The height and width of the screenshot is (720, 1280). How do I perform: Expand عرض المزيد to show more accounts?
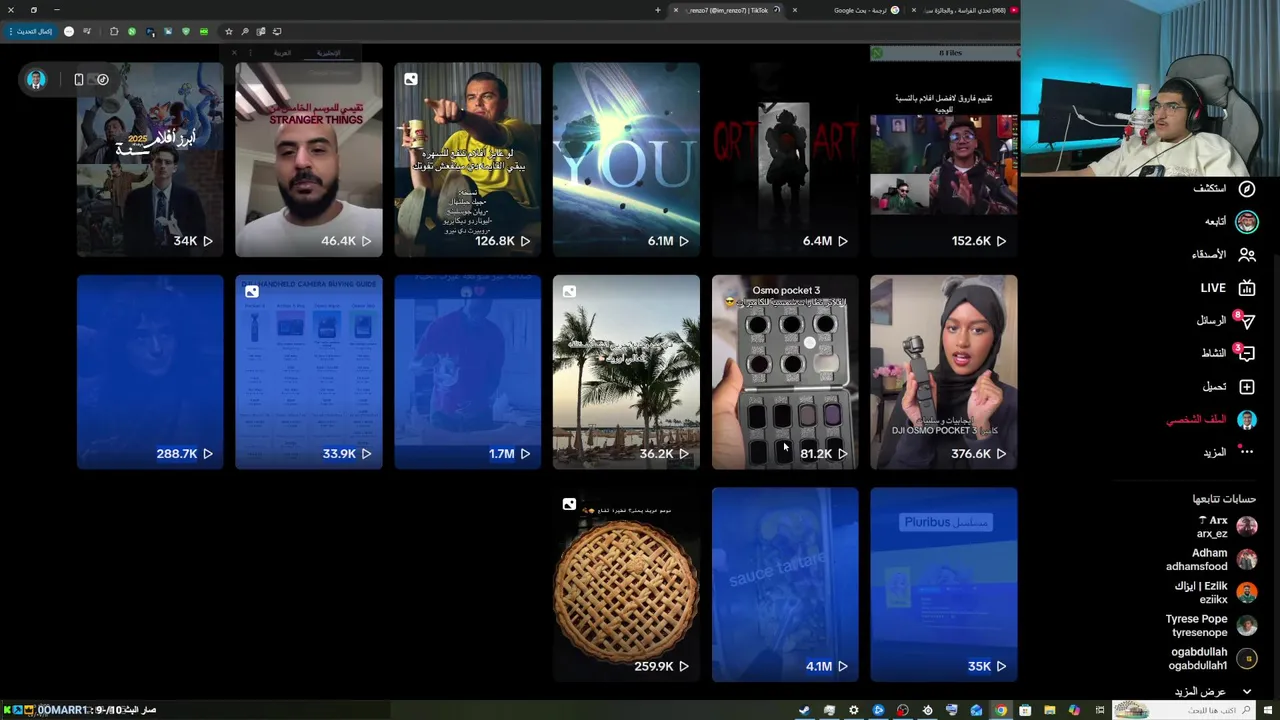[1213, 692]
